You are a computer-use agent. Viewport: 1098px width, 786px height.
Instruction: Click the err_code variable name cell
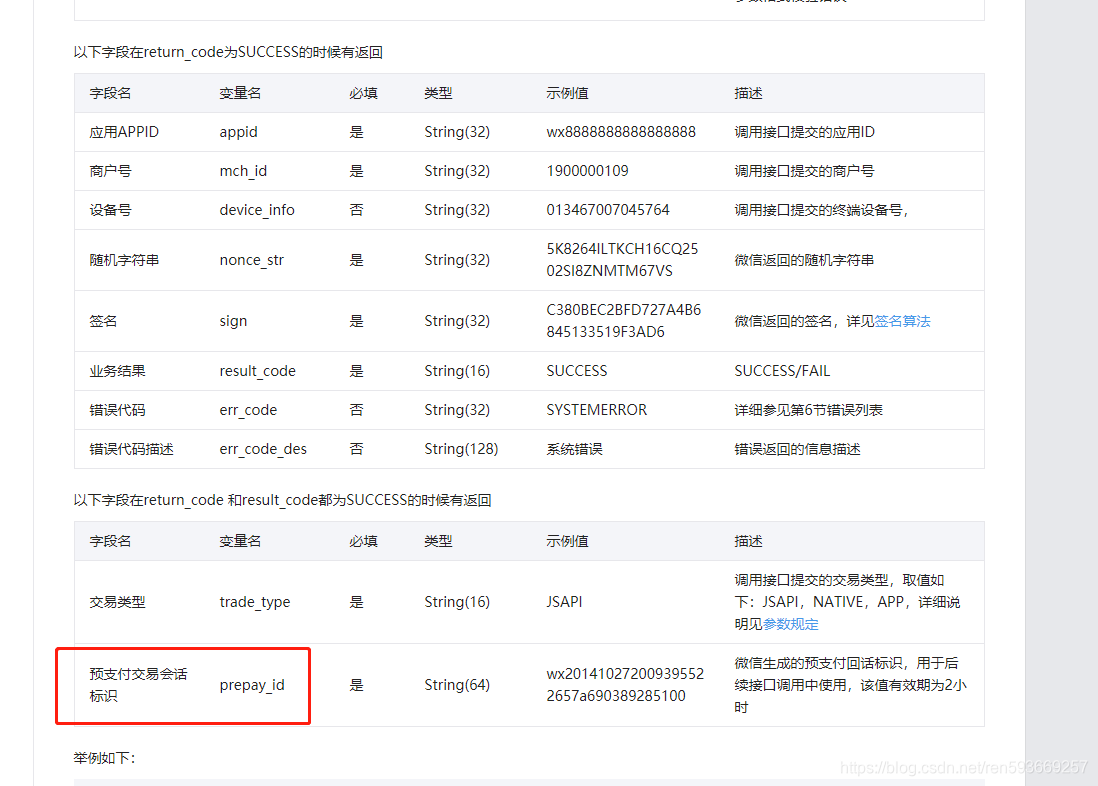coord(248,410)
